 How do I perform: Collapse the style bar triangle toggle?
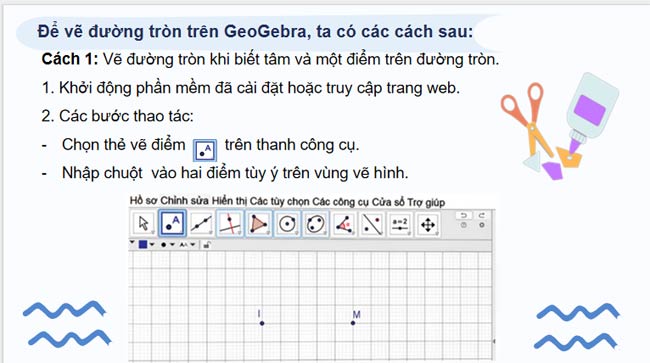pyautogui.click(x=132, y=243)
